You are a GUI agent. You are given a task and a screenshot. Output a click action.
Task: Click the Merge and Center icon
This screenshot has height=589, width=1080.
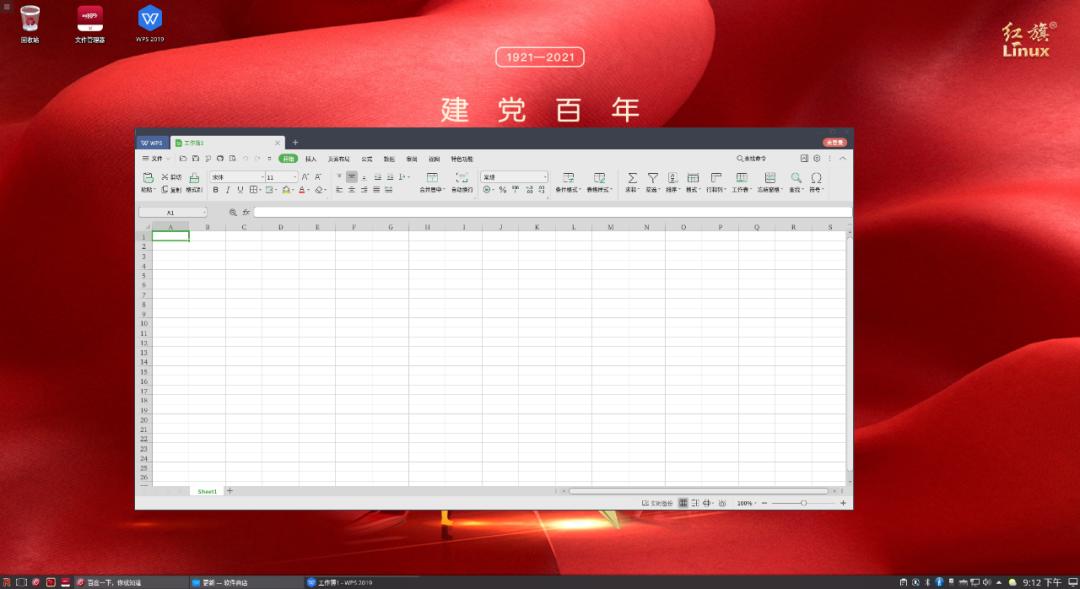[432, 178]
